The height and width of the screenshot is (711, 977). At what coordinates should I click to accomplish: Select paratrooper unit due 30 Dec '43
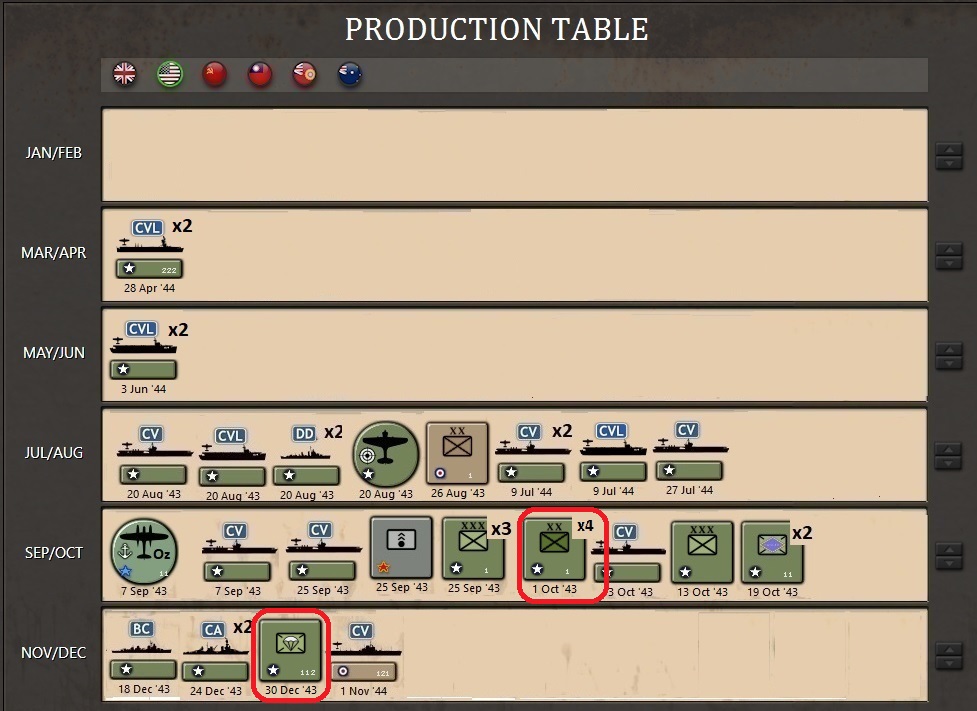click(x=291, y=651)
